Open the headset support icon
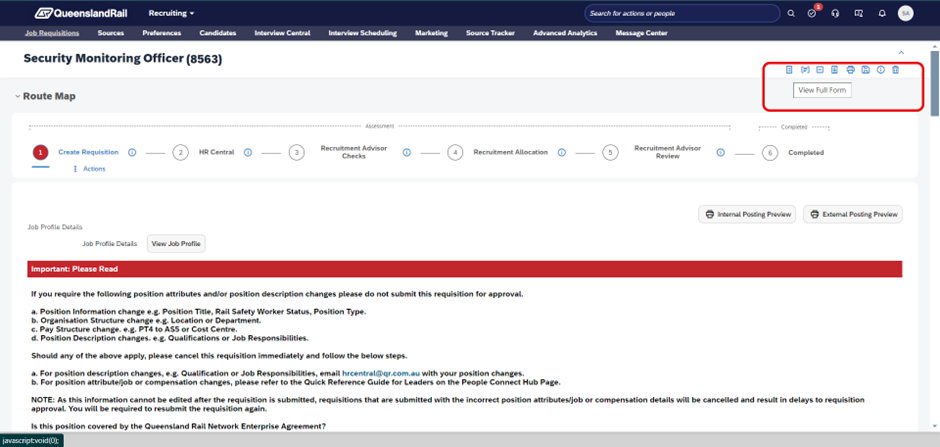Screen dimensions: 940x447 836,13
